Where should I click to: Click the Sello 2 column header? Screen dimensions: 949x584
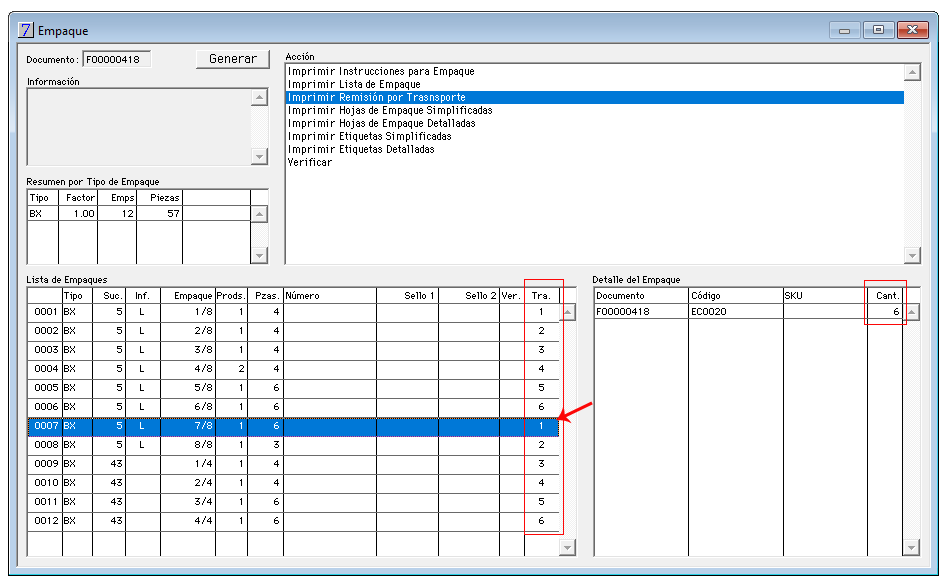[x=469, y=296]
